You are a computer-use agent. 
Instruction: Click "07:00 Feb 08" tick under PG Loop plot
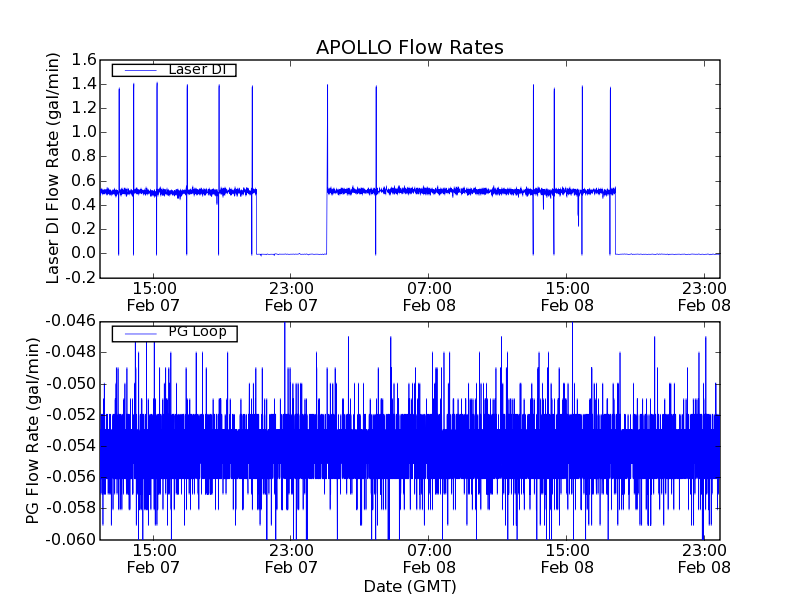[x=429, y=559]
